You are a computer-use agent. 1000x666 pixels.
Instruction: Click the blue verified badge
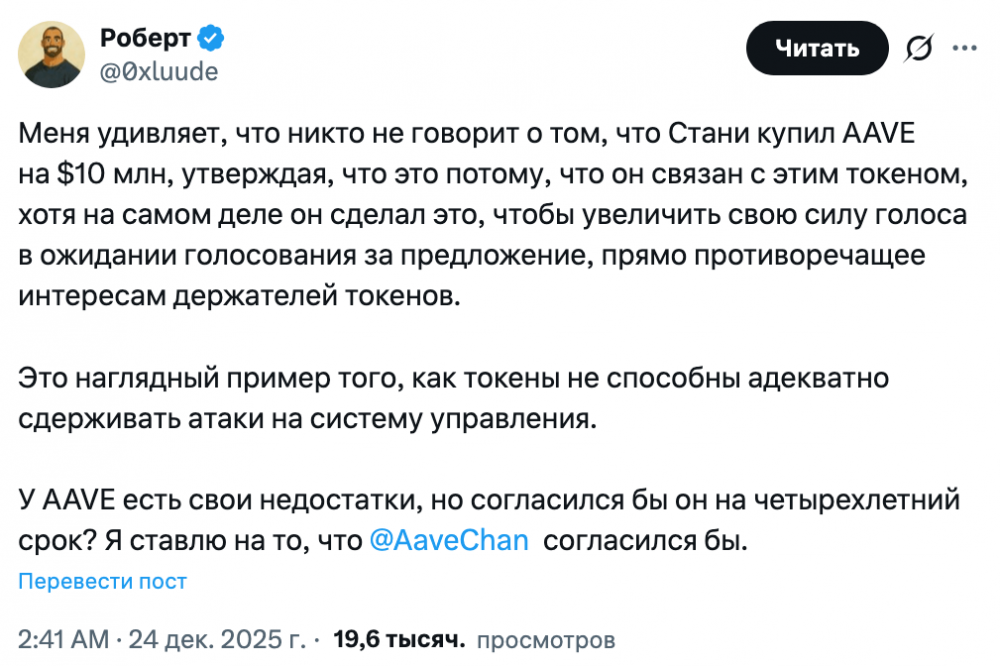[211, 39]
